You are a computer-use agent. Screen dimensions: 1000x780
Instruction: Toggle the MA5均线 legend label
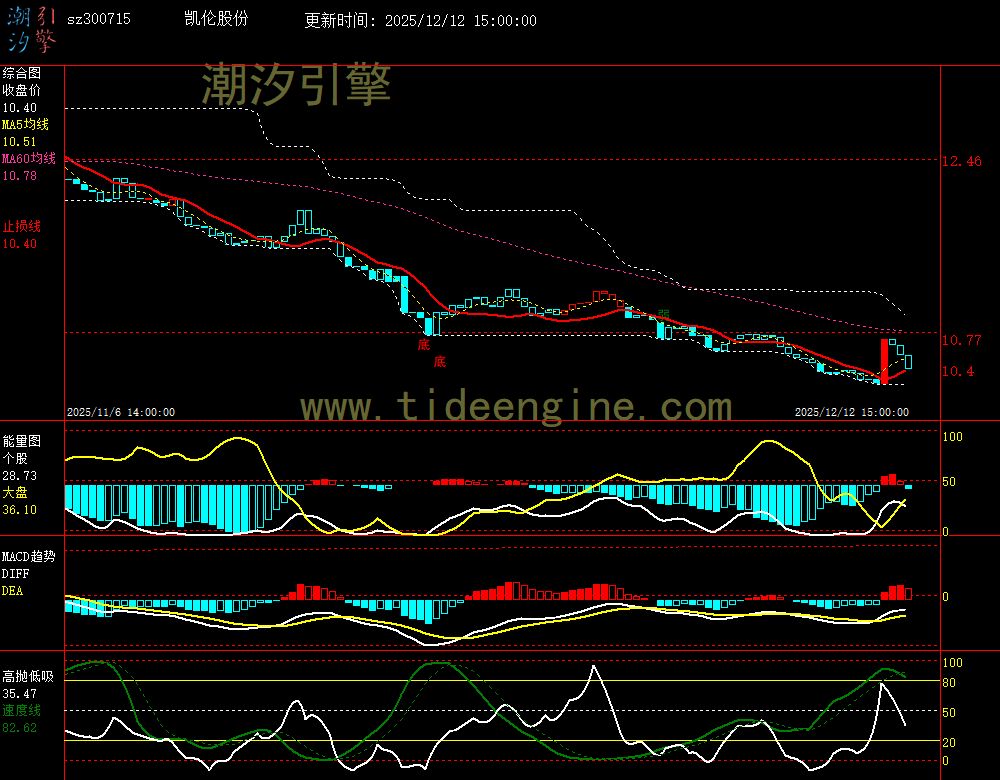click(x=25, y=124)
